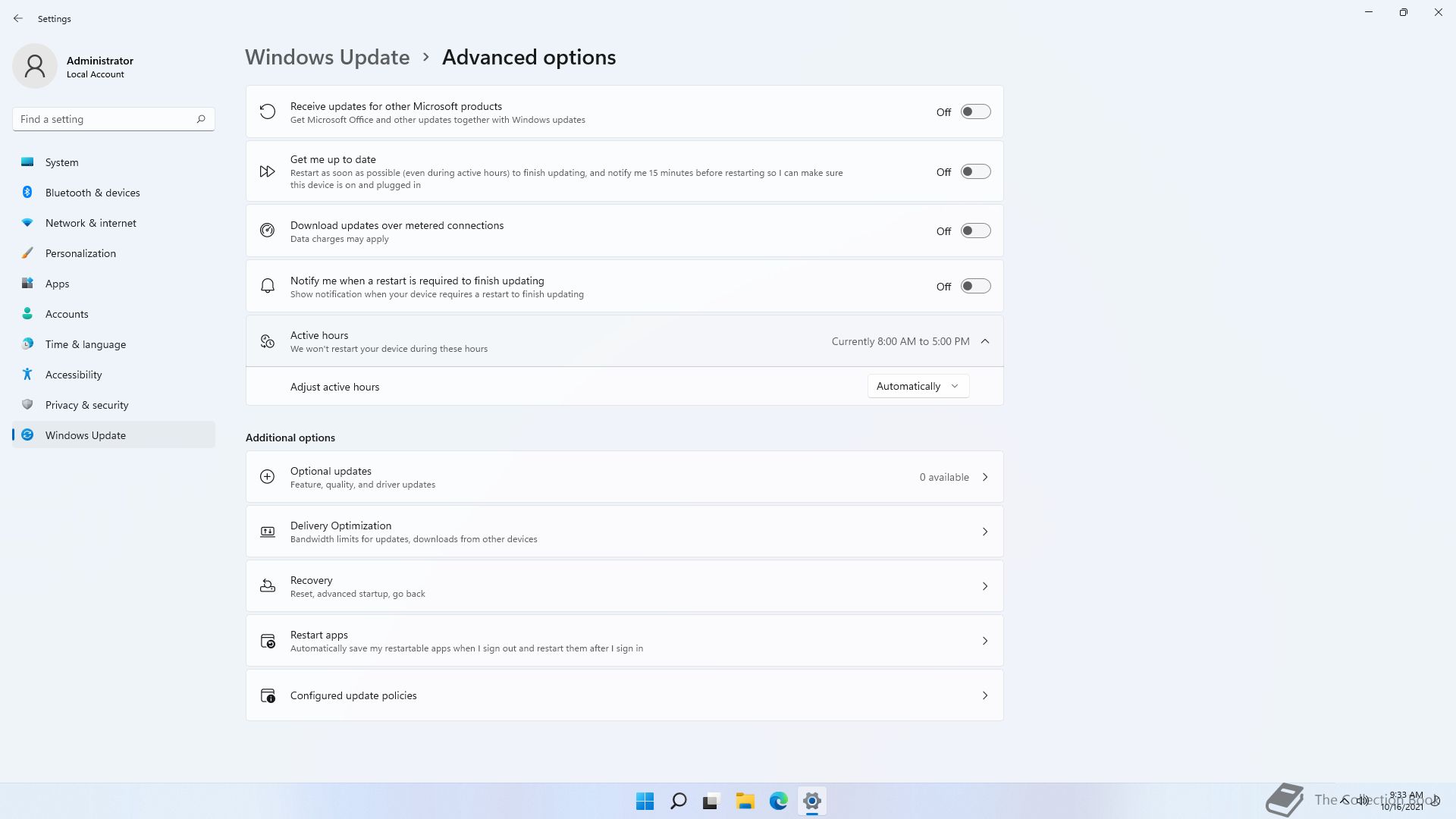Click 'Currently 8:00 AM to 5:00 PM' text

(x=900, y=341)
